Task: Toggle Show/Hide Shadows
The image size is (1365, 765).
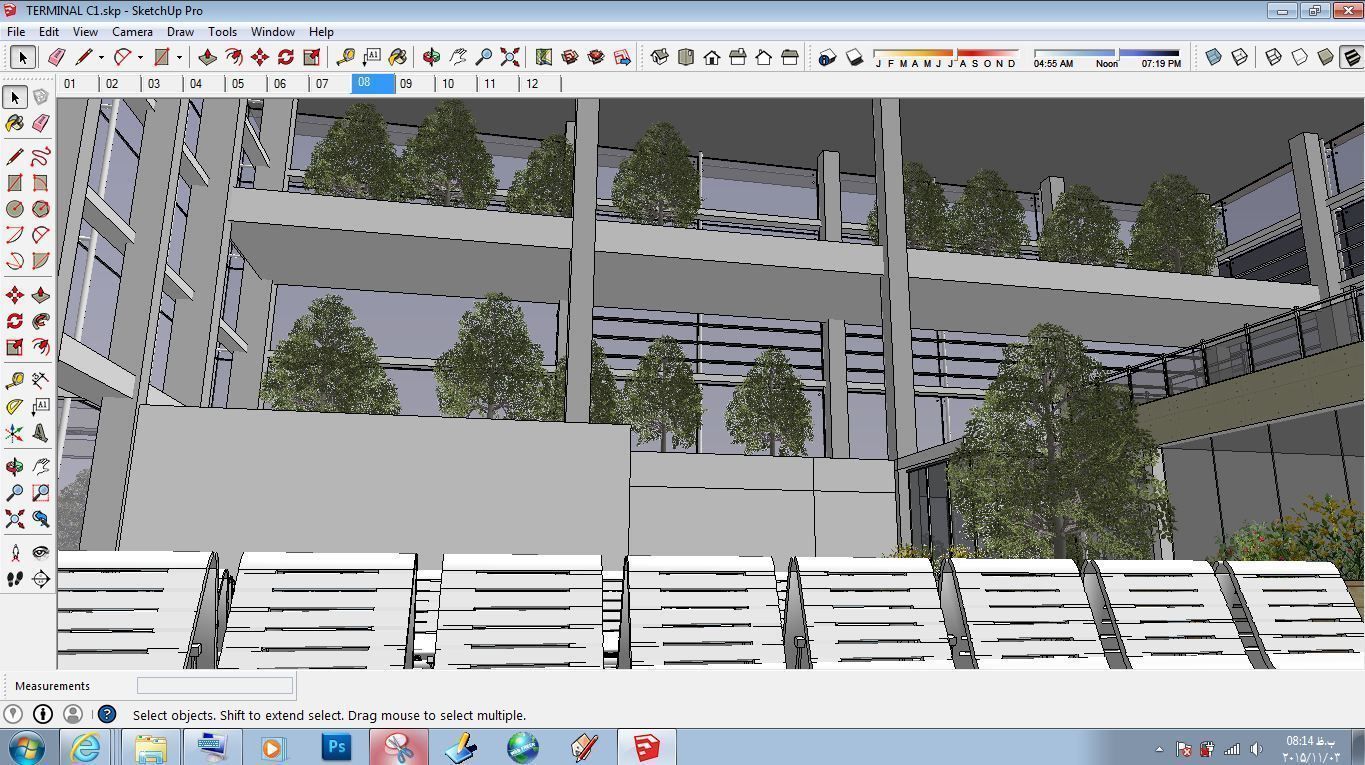Action: [853, 57]
